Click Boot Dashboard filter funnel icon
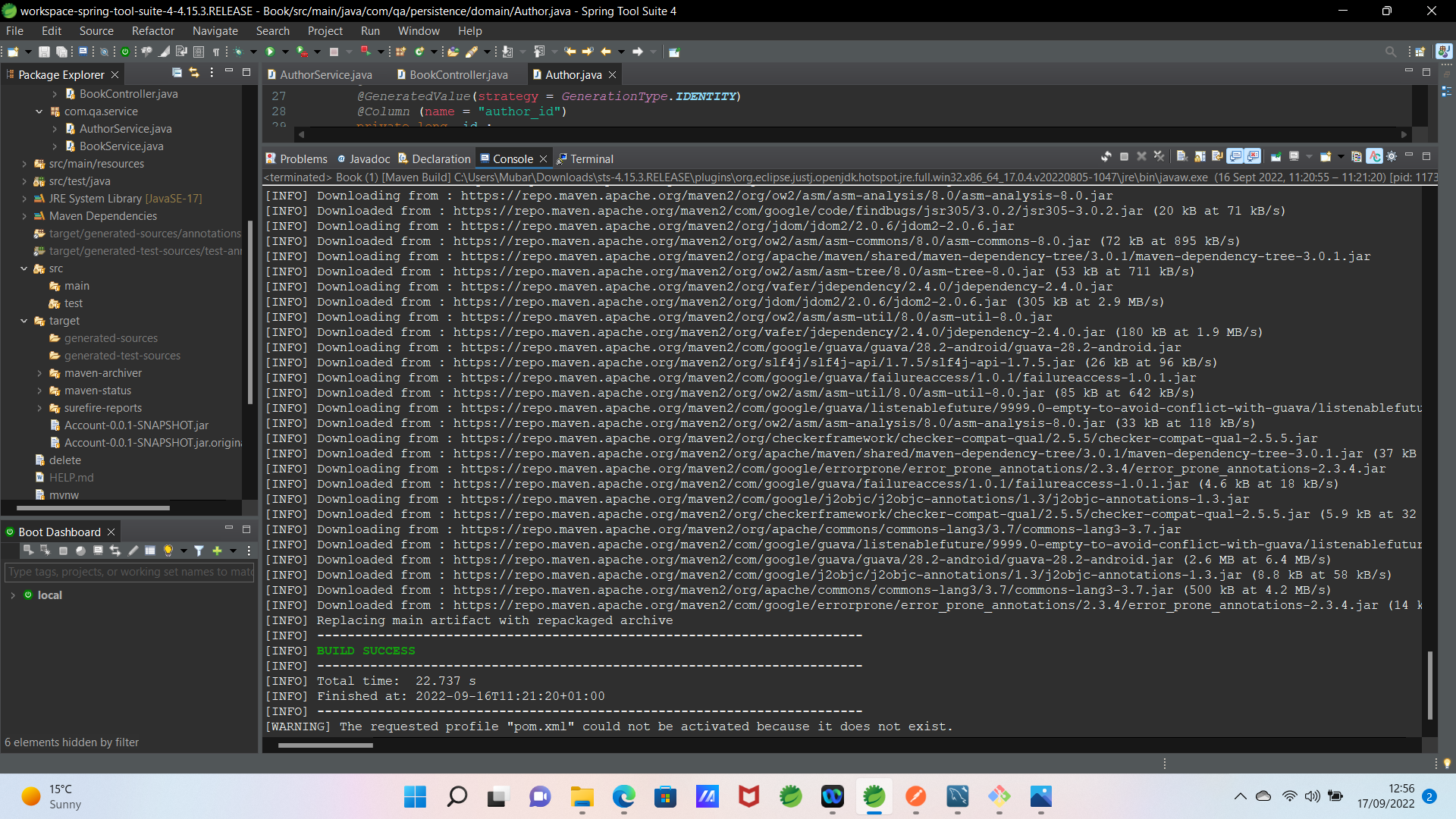This screenshot has width=1456, height=819. [199, 551]
